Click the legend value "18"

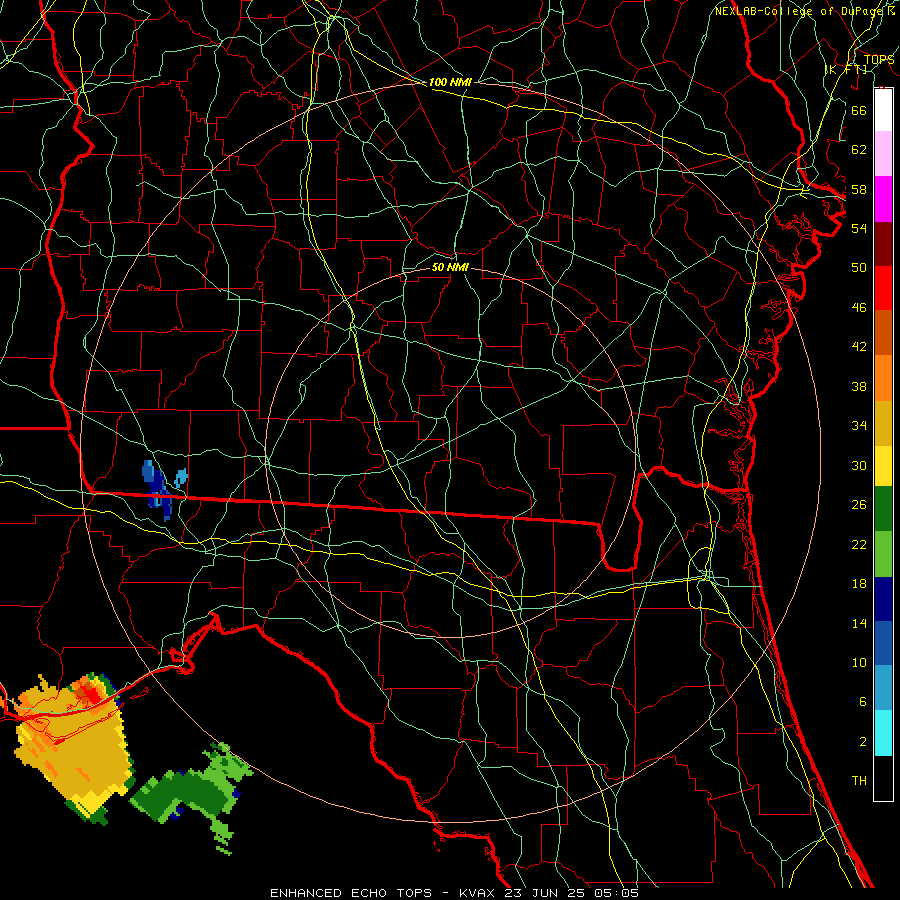tap(859, 584)
